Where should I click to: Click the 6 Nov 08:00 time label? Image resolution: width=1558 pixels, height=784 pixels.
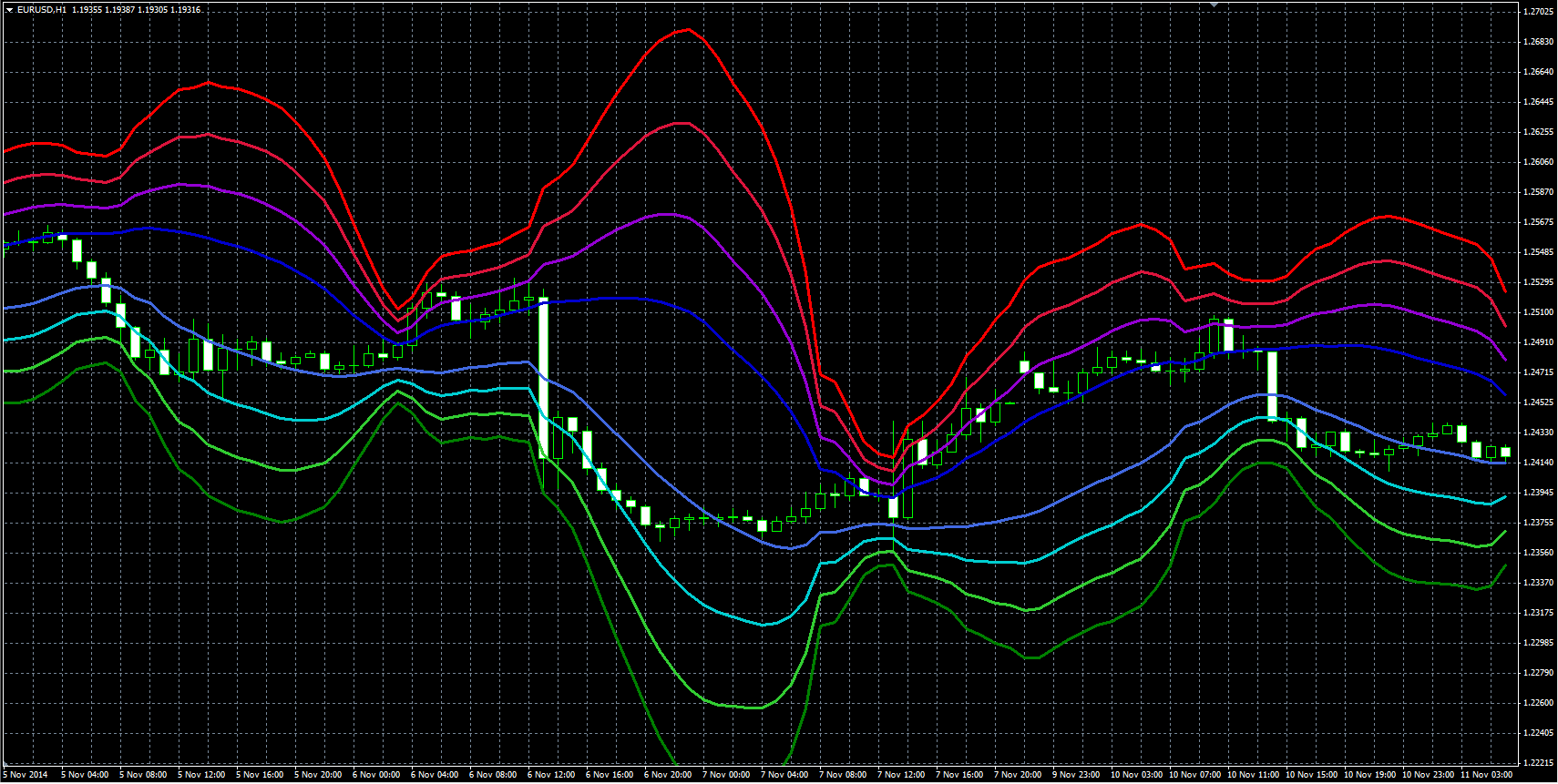pos(493,775)
